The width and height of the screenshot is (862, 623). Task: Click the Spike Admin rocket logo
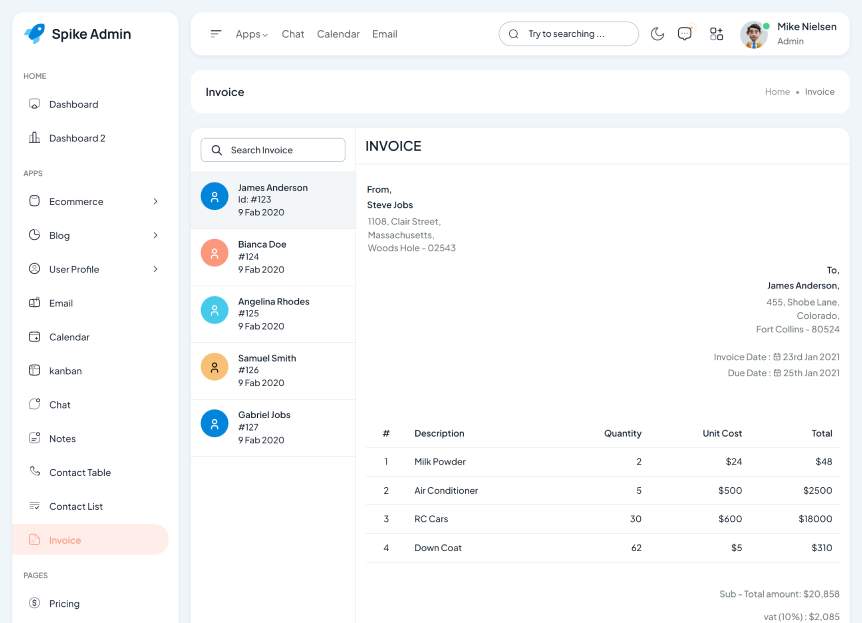[35, 34]
